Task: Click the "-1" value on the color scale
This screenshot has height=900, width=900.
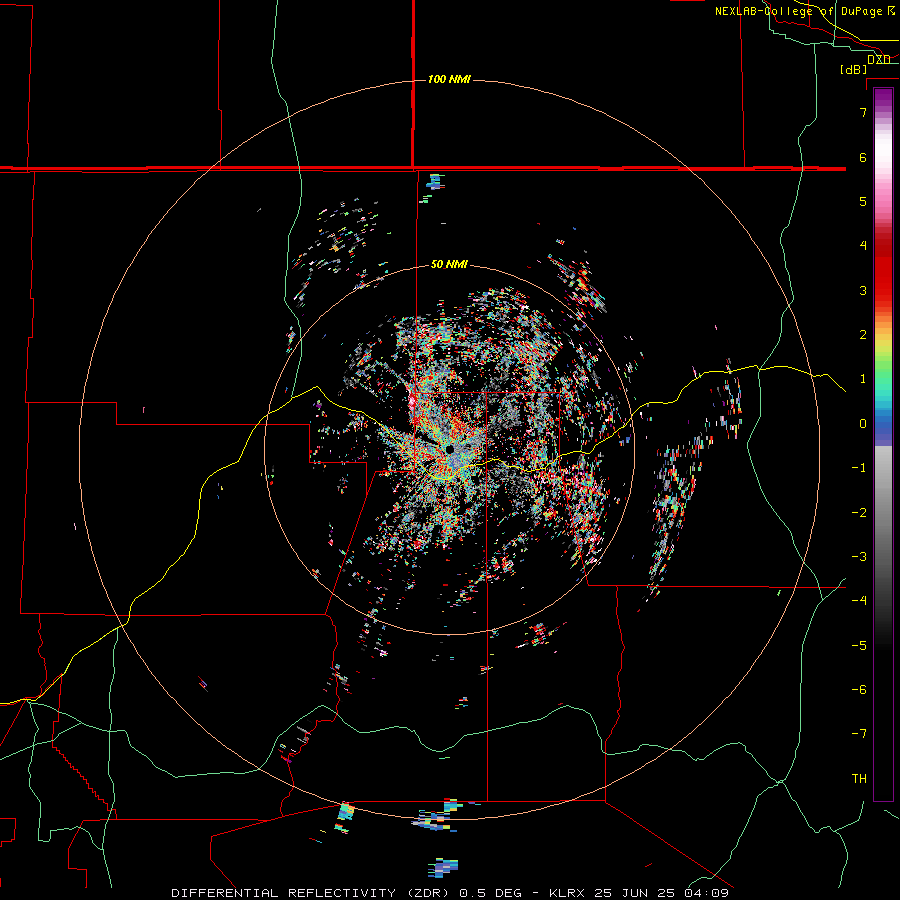Action: click(859, 468)
